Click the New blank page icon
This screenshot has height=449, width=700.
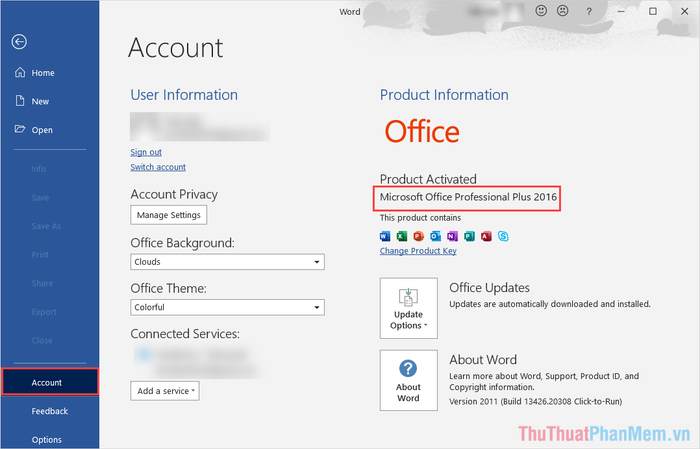[x=20, y=101]
